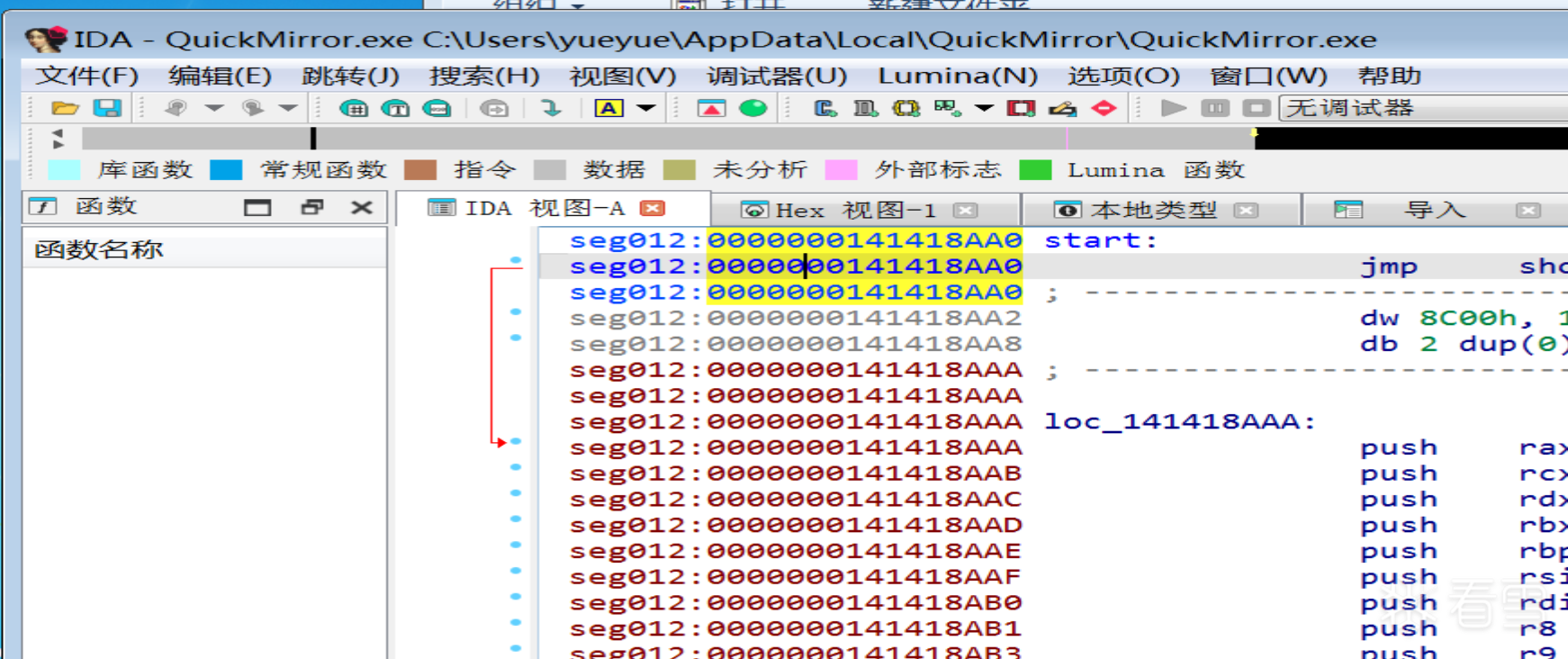Click the grey arrow box toolbar icon
The width and height of the screenshot is (1568, 659).
click(494, 109)
